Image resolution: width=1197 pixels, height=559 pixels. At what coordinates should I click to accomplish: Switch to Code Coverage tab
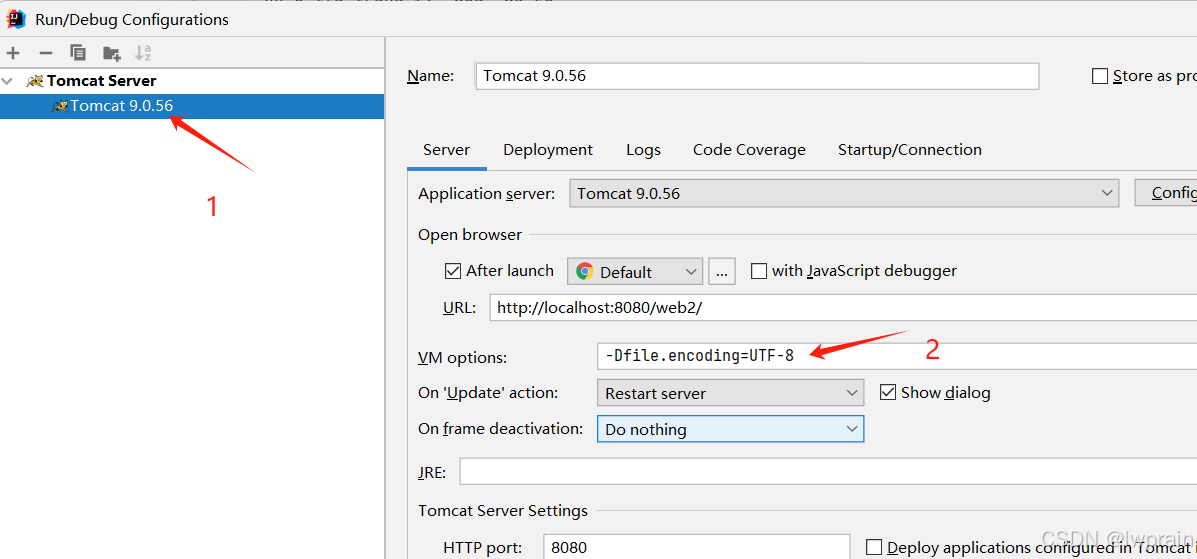click(x=749, y=150)
